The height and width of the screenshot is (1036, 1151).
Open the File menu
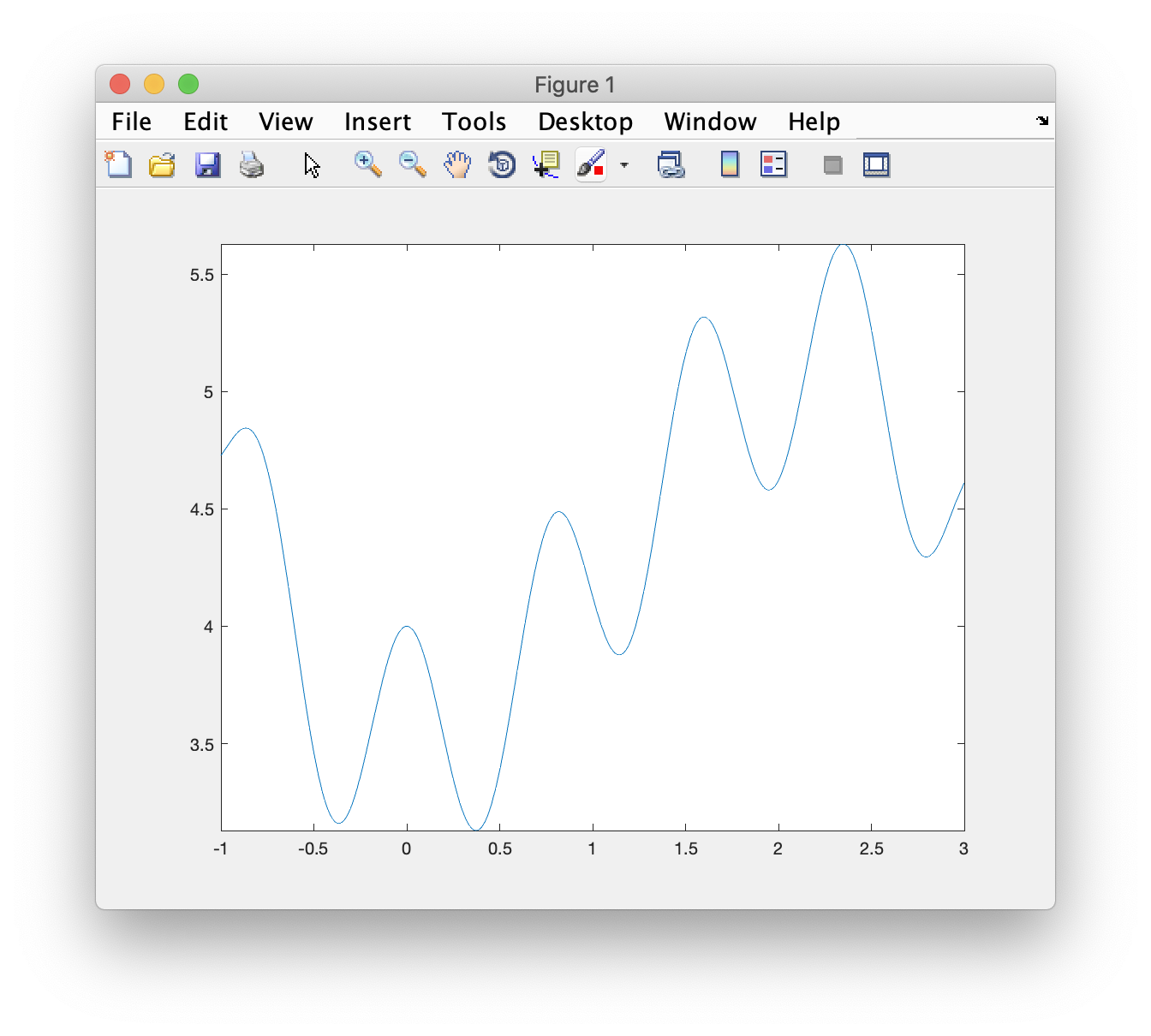coord(132,122)
